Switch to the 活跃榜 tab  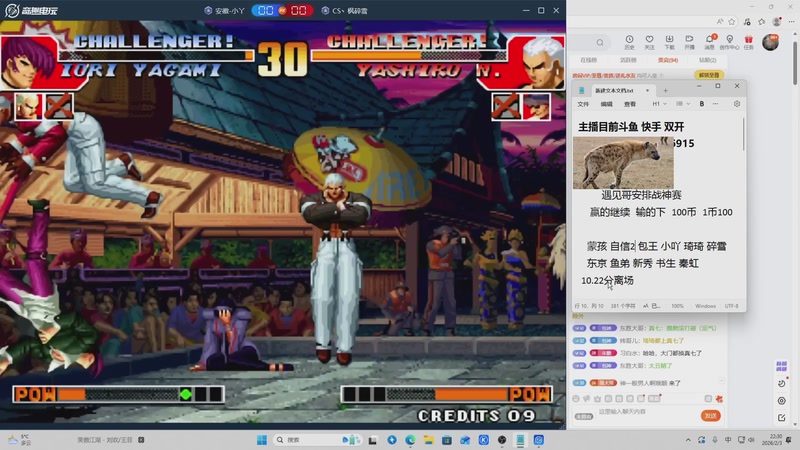pyautogui.click(x=628, y=60)
